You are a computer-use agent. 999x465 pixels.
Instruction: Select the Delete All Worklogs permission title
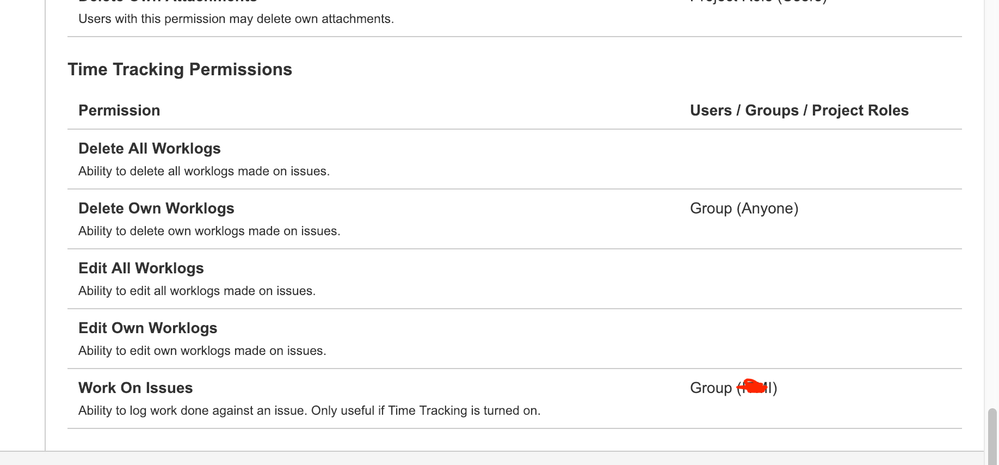(149, 148)
